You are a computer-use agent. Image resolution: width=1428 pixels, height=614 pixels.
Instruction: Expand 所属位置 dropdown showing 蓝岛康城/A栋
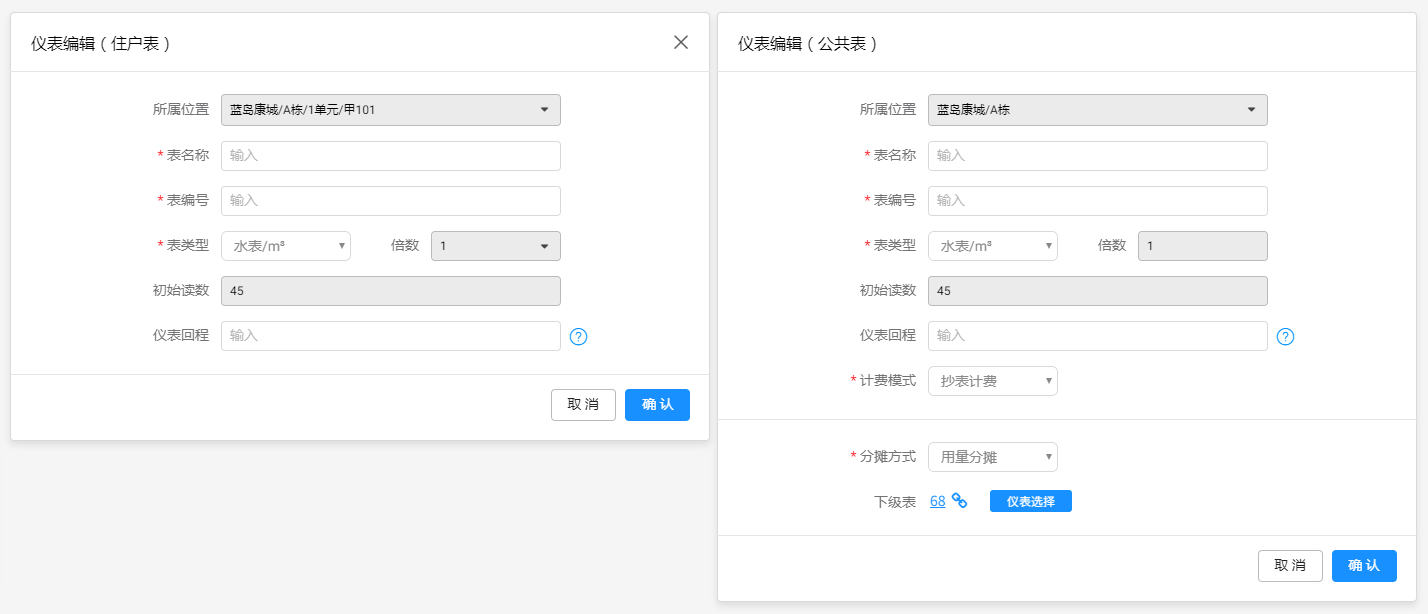[1097, 110]
